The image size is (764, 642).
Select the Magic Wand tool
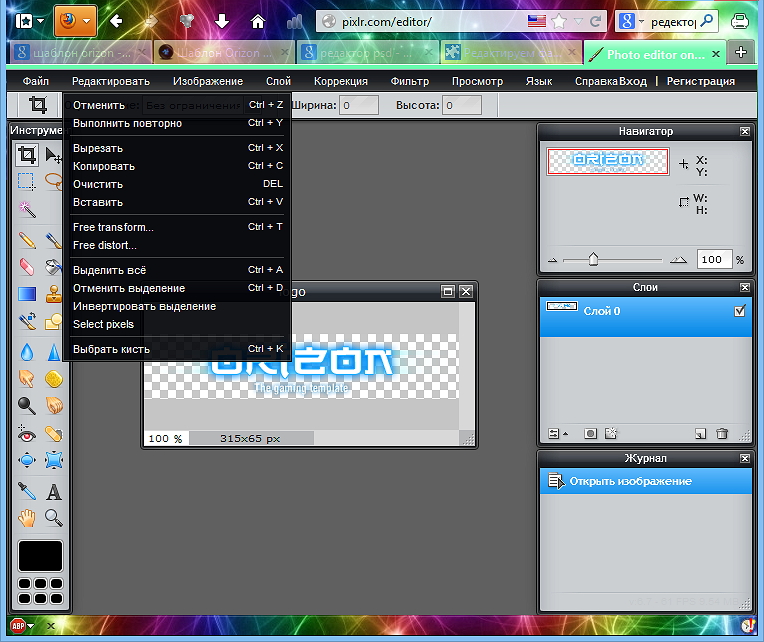(x=27, y=211)
